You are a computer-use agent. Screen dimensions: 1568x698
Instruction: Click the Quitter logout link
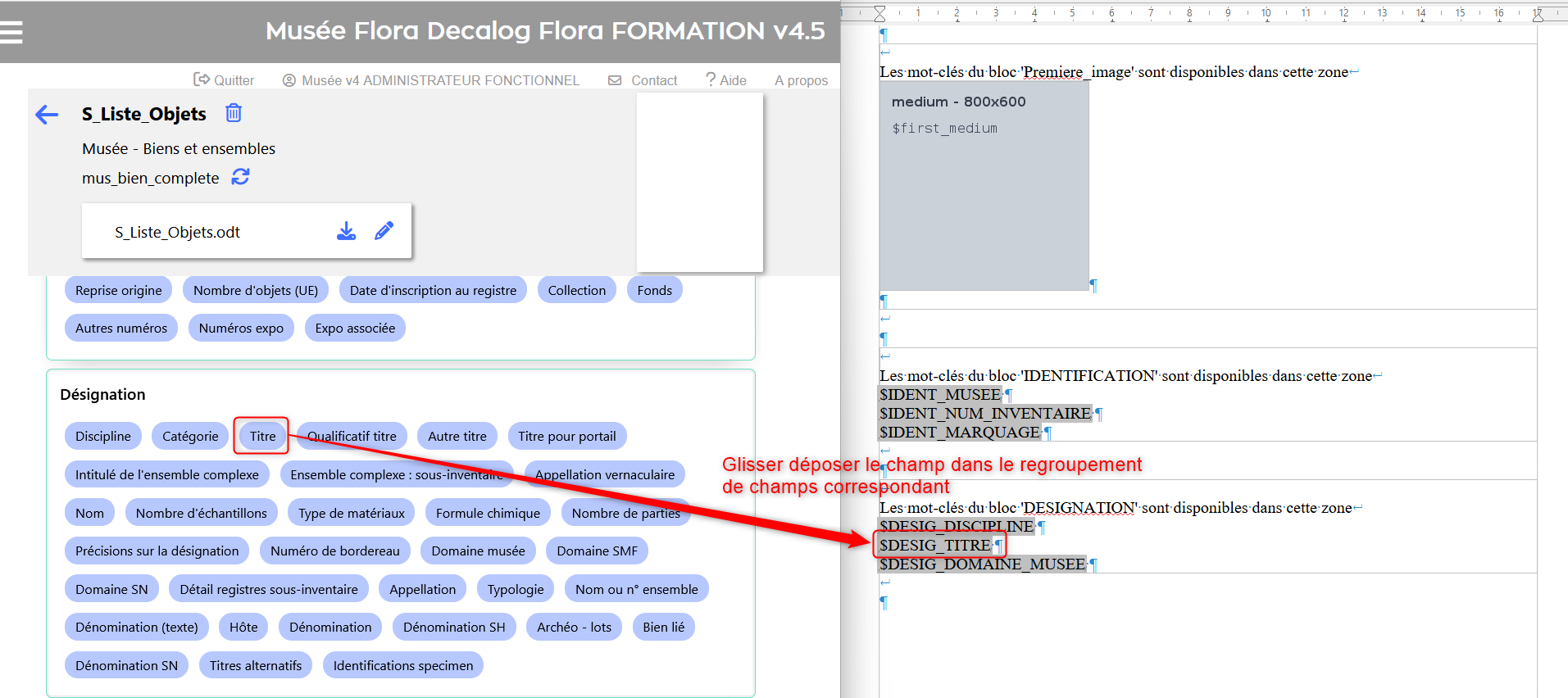pos(224,80)
